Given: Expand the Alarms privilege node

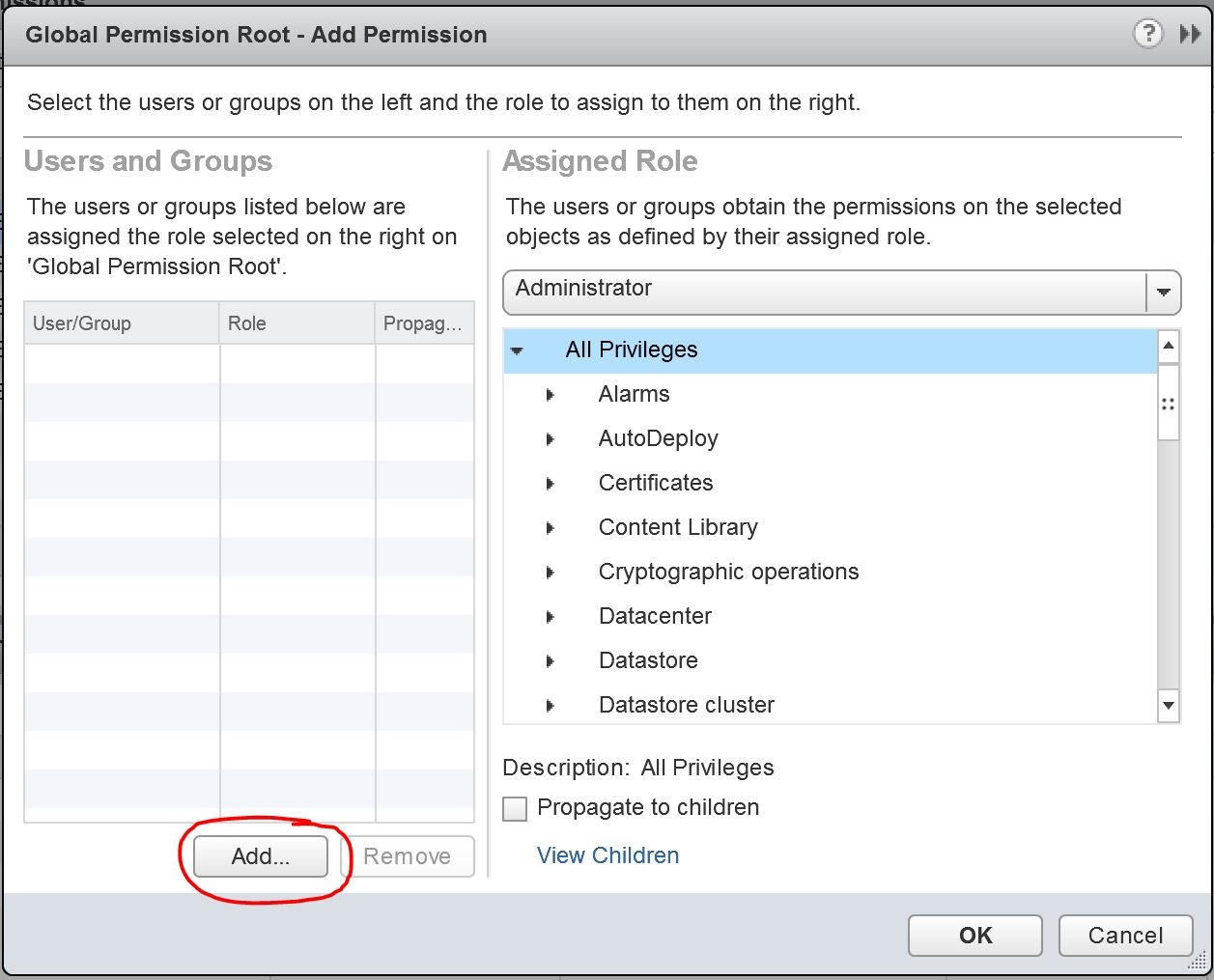Looking at the screenshot, I should (550, 395).
